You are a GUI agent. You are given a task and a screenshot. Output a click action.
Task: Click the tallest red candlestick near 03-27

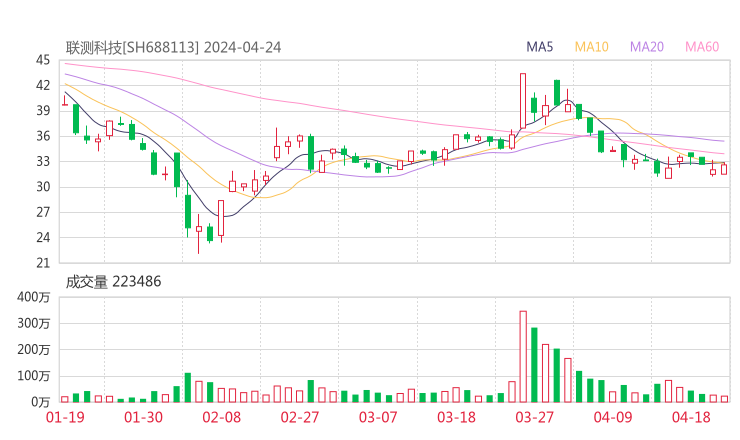(x=523, y=101)
